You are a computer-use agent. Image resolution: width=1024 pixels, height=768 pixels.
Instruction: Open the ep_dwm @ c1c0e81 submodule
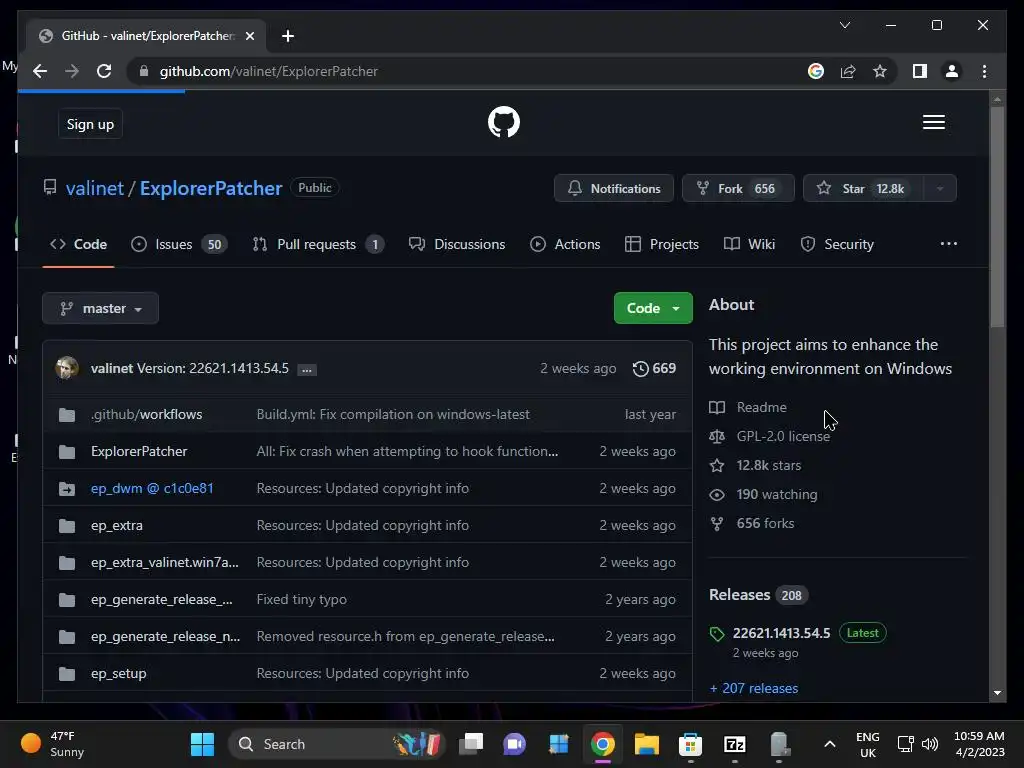tap(152, 488)
